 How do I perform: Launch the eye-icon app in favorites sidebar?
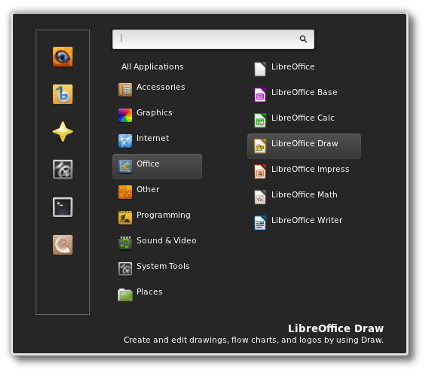pyautogui.click(x=63, y=57)
